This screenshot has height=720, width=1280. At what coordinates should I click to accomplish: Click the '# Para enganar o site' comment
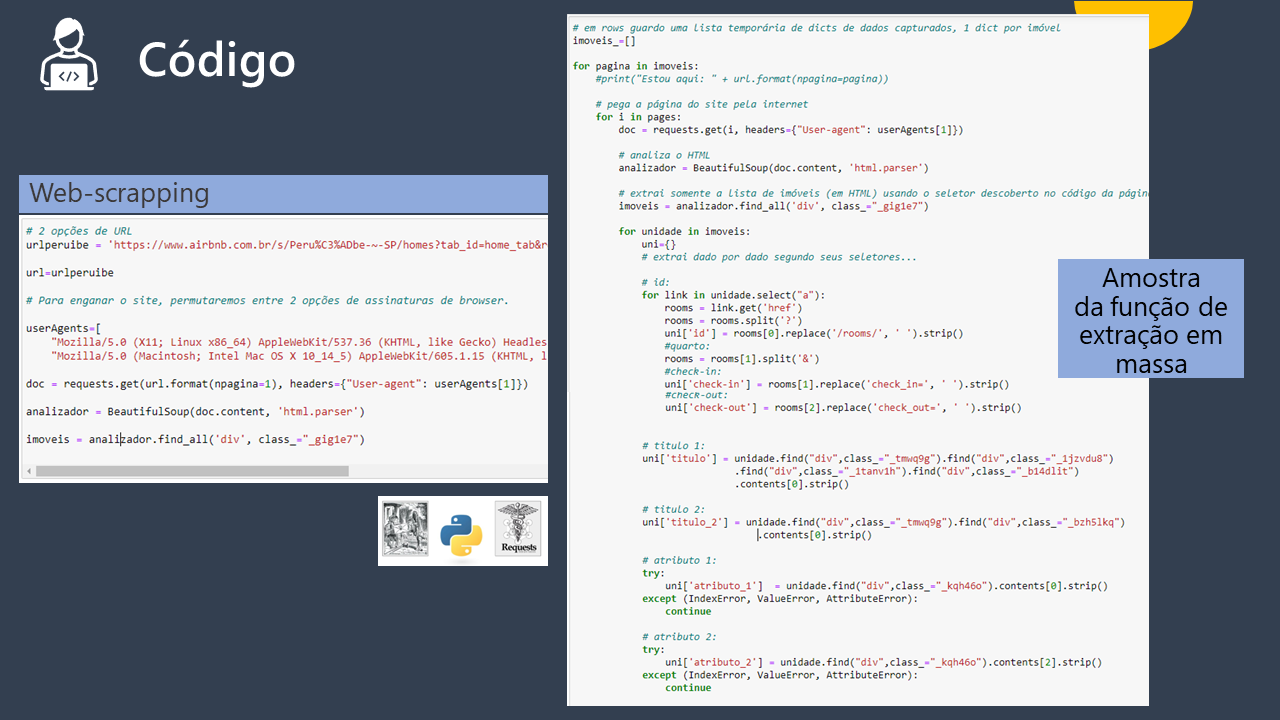[267, 300]
